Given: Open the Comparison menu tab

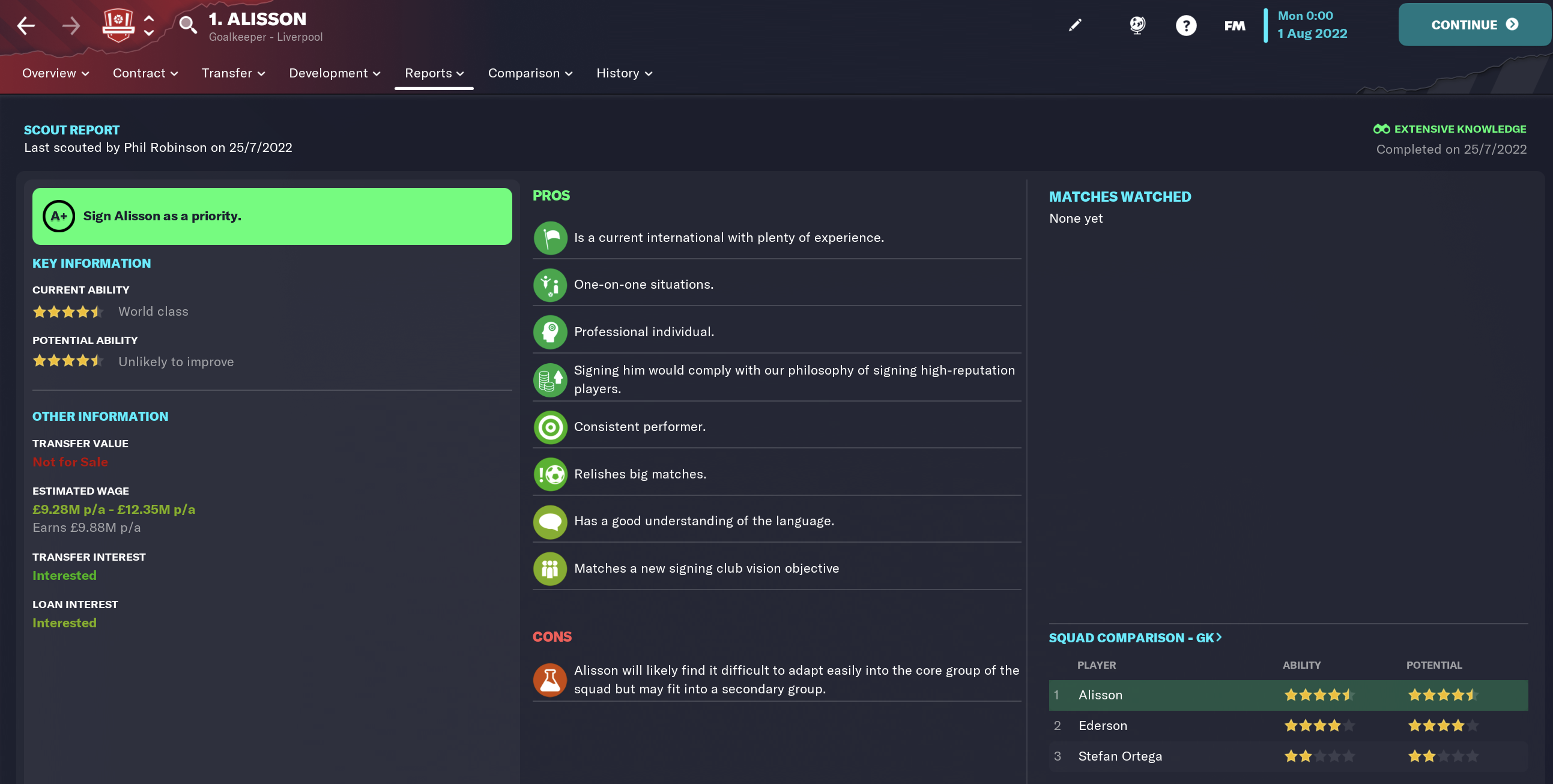Looking at the screenshot, I should 530,73.
